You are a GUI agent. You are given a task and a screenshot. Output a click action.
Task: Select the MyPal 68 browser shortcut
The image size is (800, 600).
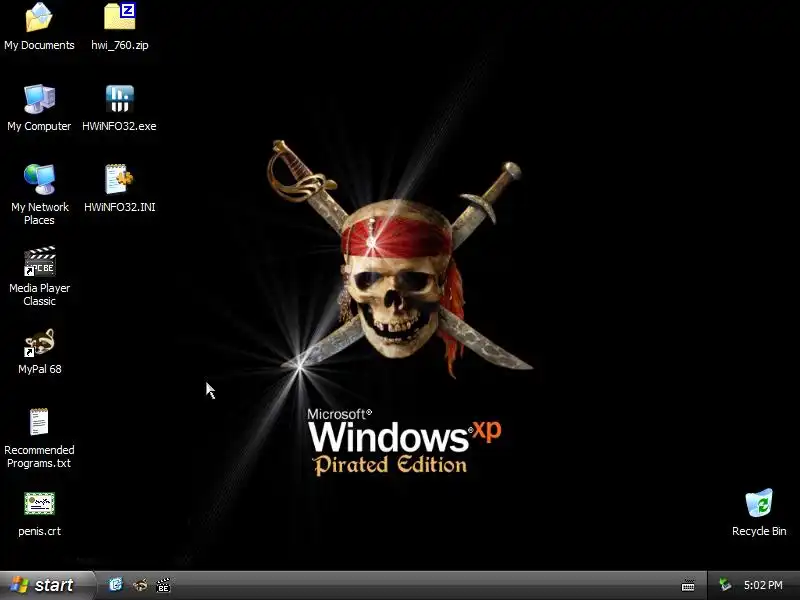click(x=39, y=342)
